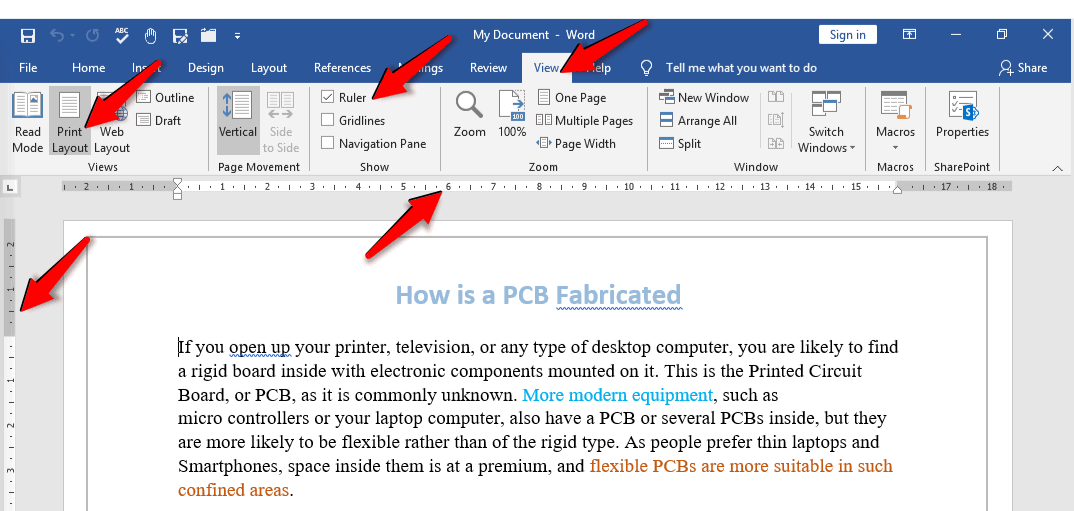
Task: Click the Share button
Action: 1023,68
